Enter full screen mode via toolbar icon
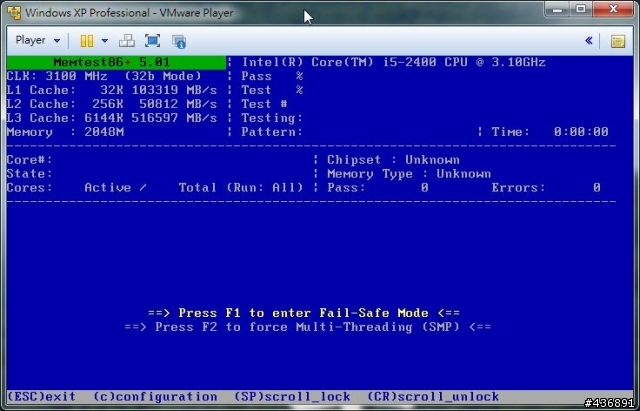Viewport: 640px width, 411px height. [x=152, y=41]
